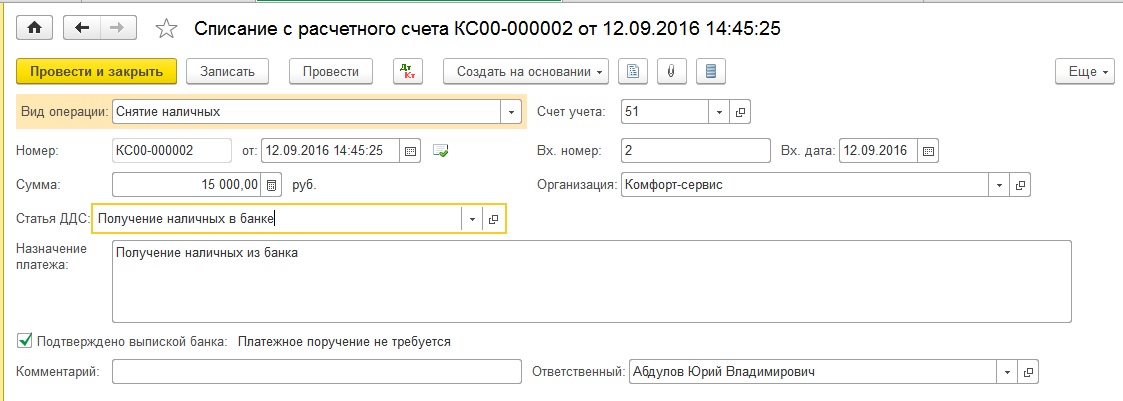Open attached files via paperclip icon
The height and width of the screenshot is (401, 1123).
[672, 72]
